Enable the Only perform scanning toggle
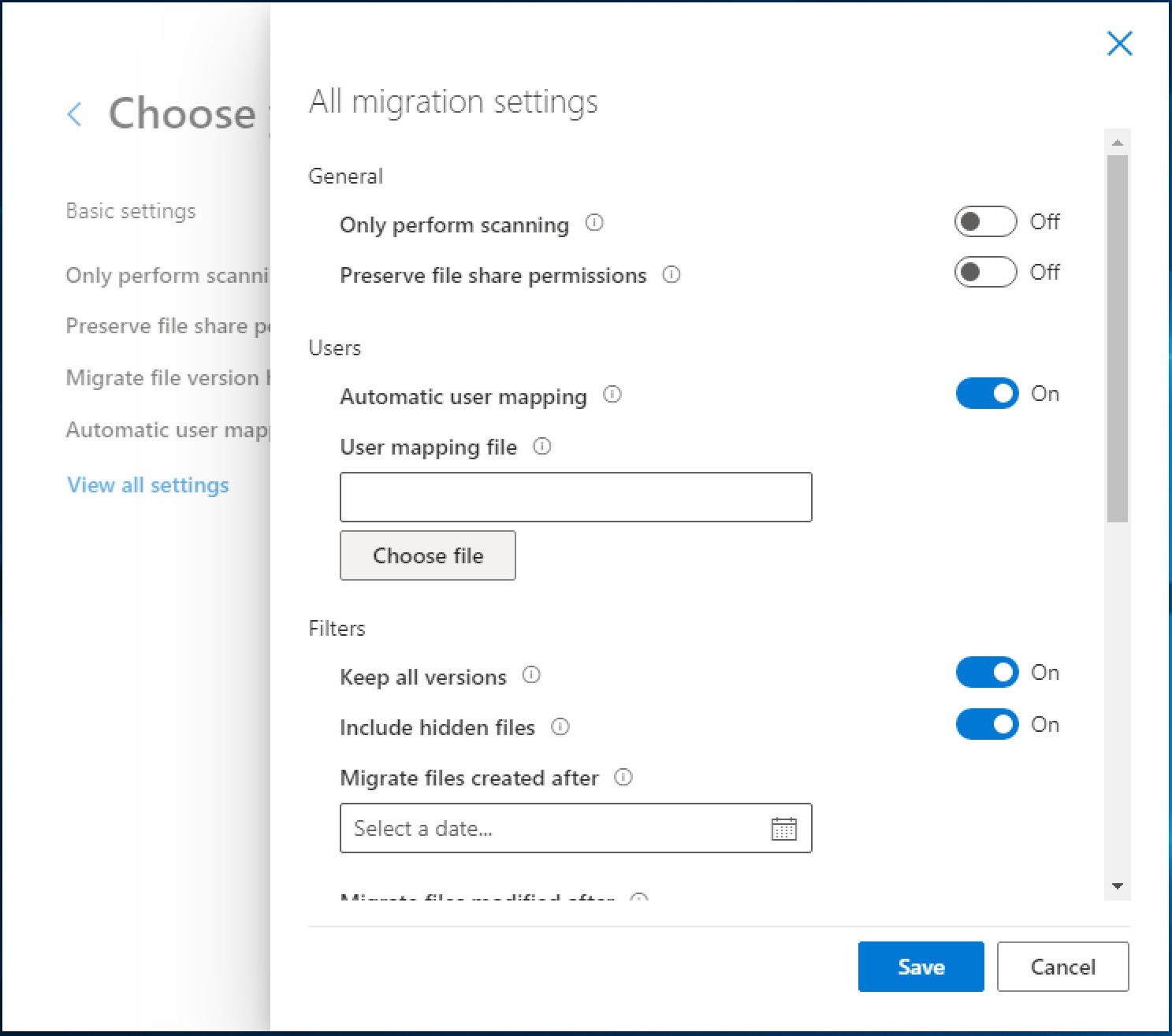The height and width of the screenshot is (1036, 1172). pos(984,221)
